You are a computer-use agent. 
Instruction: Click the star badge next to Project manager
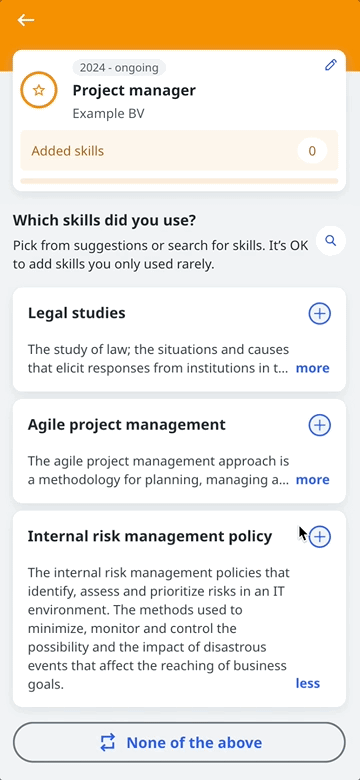(x=39, y=90)
